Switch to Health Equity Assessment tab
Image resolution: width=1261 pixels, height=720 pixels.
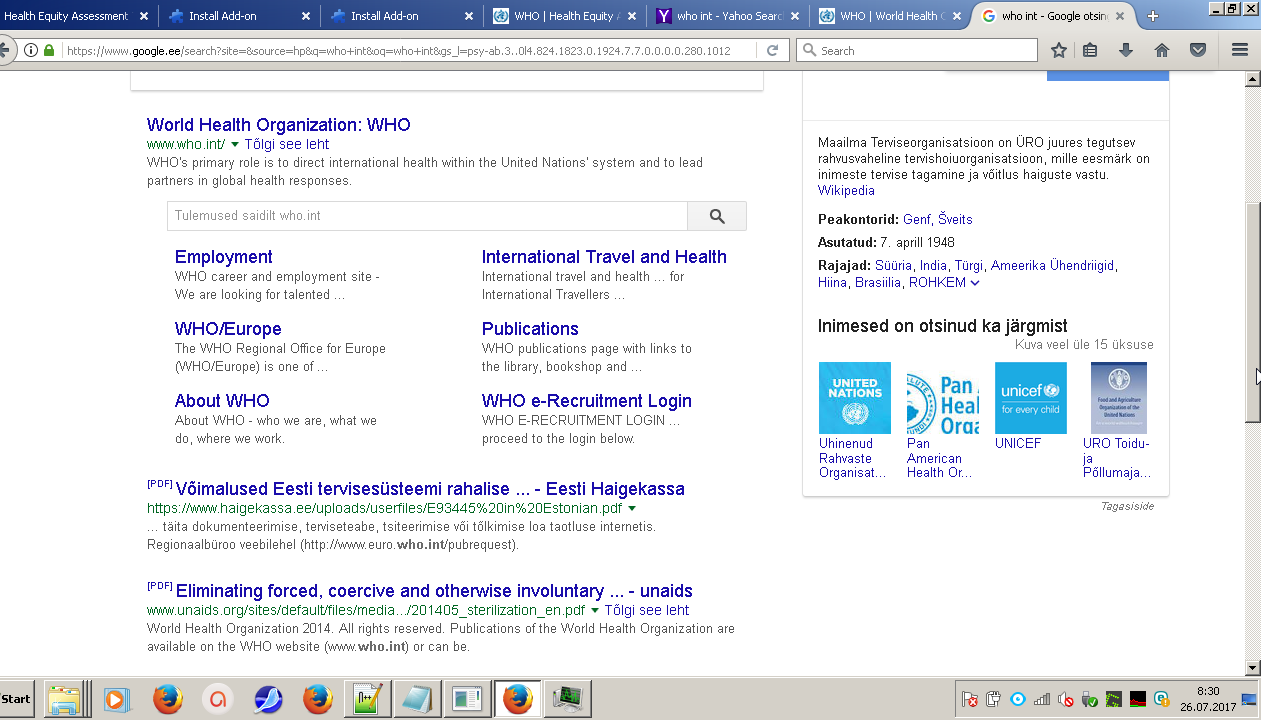click(x=66, y=16)
